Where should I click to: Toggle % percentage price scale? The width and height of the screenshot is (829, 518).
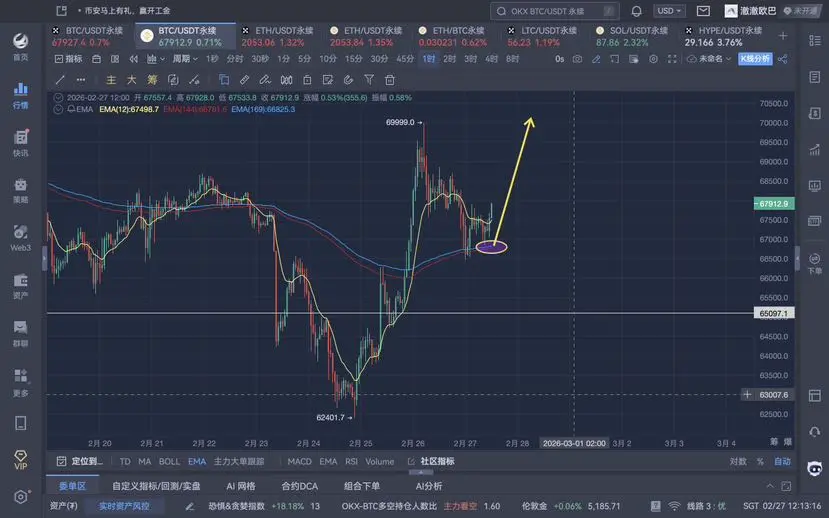(x=760, y=461)
